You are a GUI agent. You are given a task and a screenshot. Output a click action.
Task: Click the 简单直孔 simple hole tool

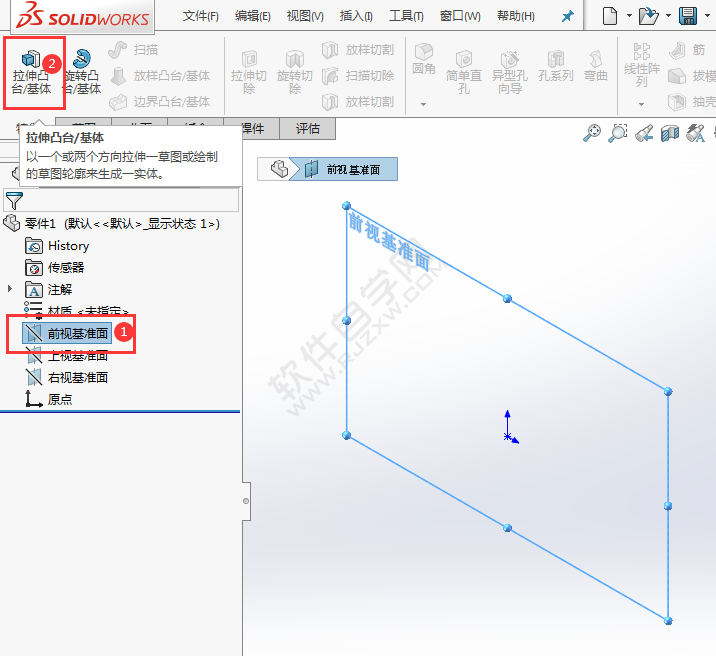(x=464, y=72)
